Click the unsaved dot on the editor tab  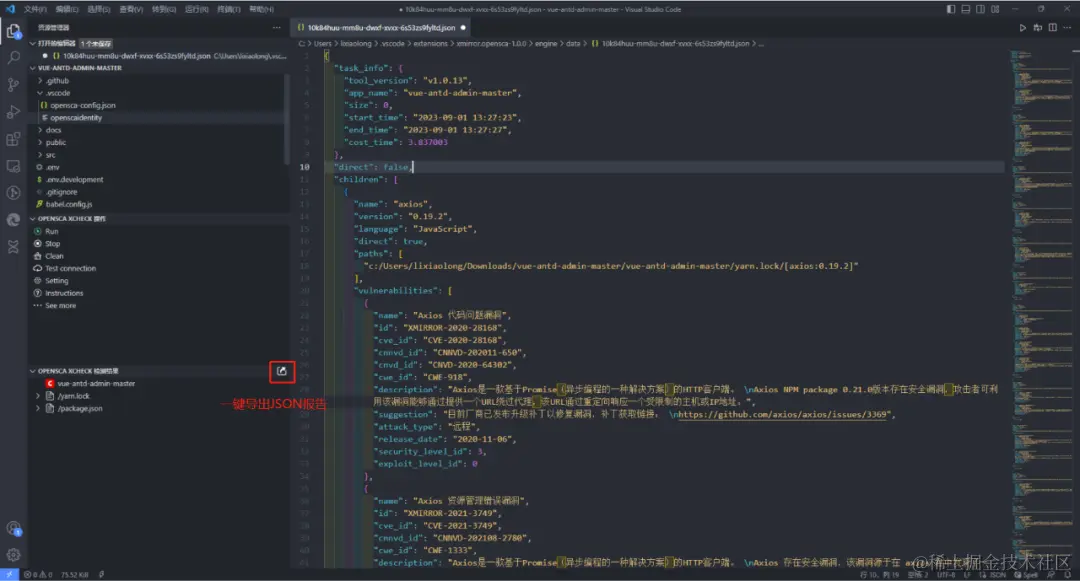pyautogui.click(x=463, y=28)
